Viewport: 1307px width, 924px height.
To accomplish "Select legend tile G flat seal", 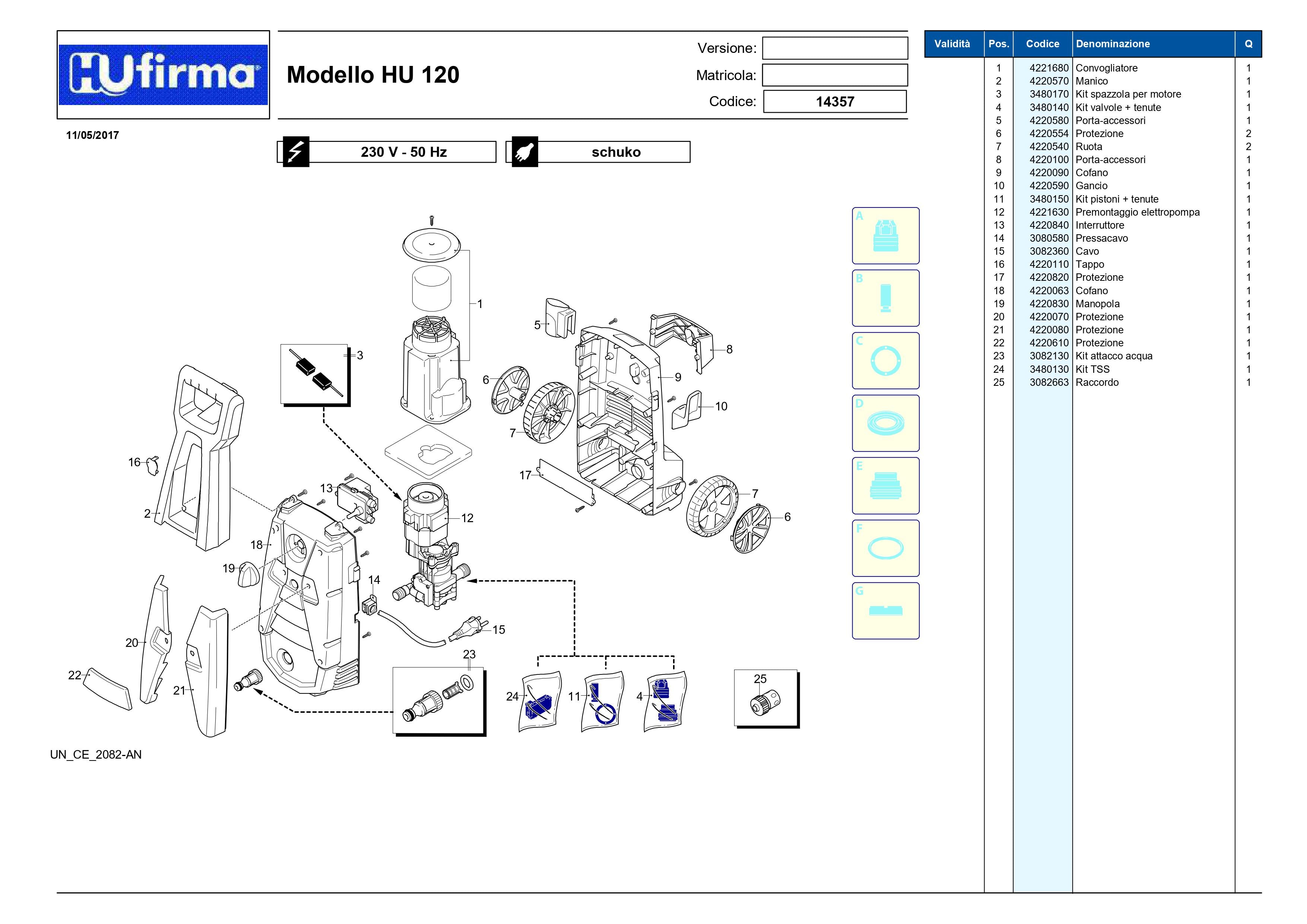I will (885, 610).
